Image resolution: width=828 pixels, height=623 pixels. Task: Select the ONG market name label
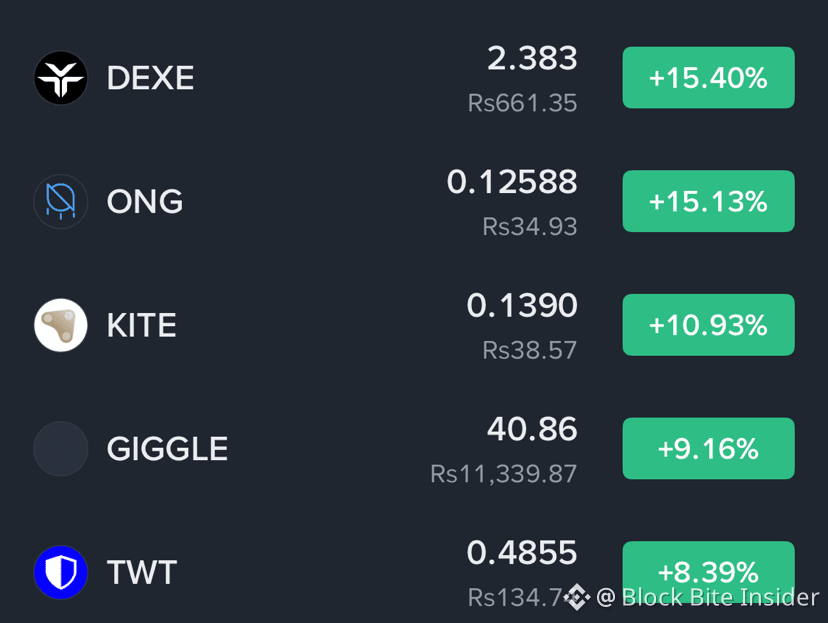coord(145,202)
